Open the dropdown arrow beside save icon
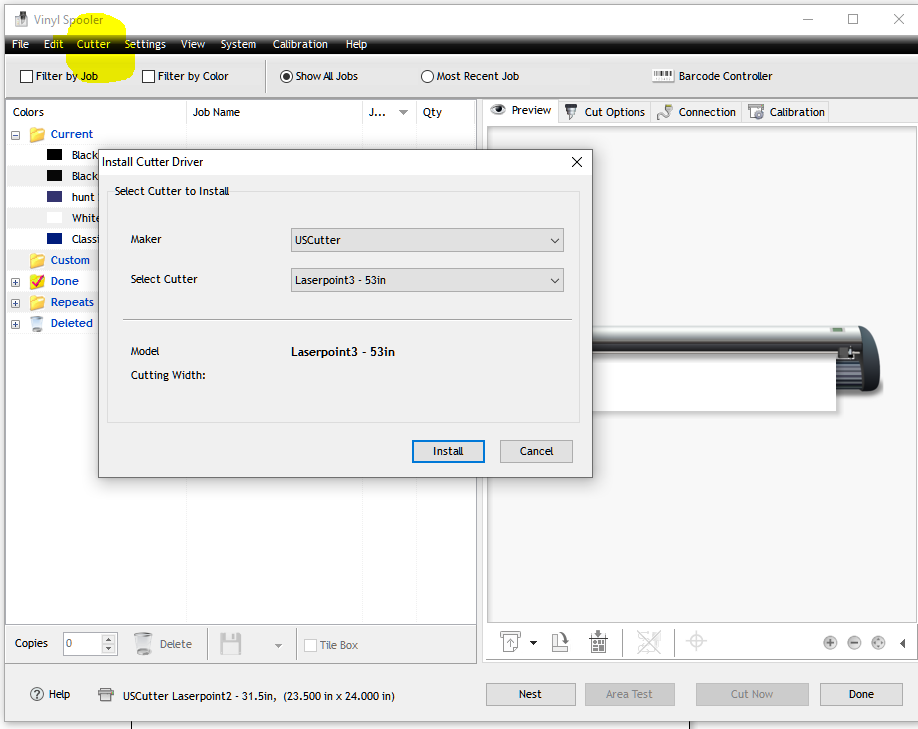The image size is (918, 729). [278, 645]
